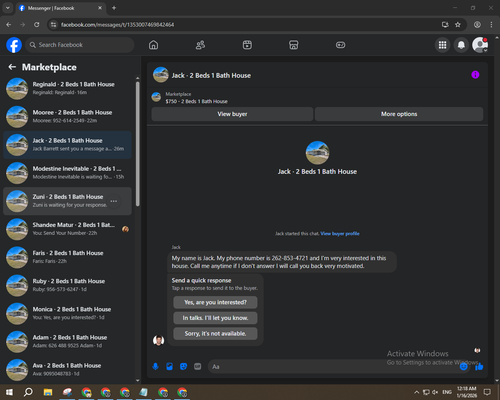Open Monica 2 Beds 1 Bath conversation
Viewport: 500px width, 400px height.
tap(68, 313)
